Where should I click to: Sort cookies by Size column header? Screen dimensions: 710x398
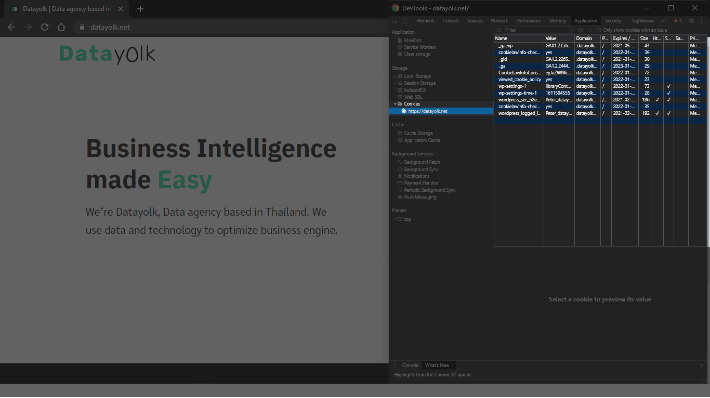point(645,38)
